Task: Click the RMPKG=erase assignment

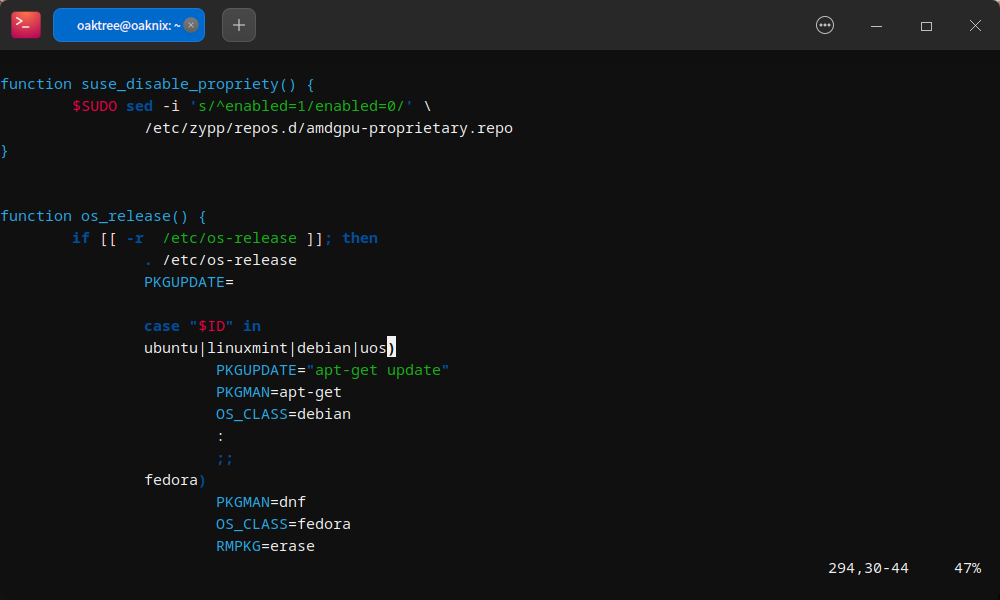Action: pos(265,546)
